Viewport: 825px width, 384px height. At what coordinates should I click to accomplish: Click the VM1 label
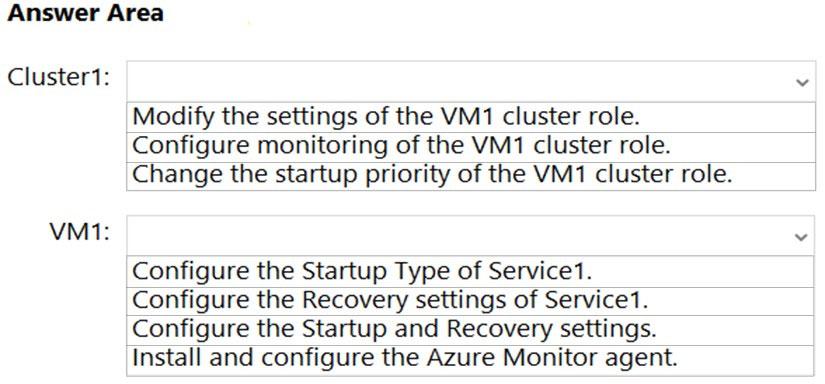click(x=80, y=232)
